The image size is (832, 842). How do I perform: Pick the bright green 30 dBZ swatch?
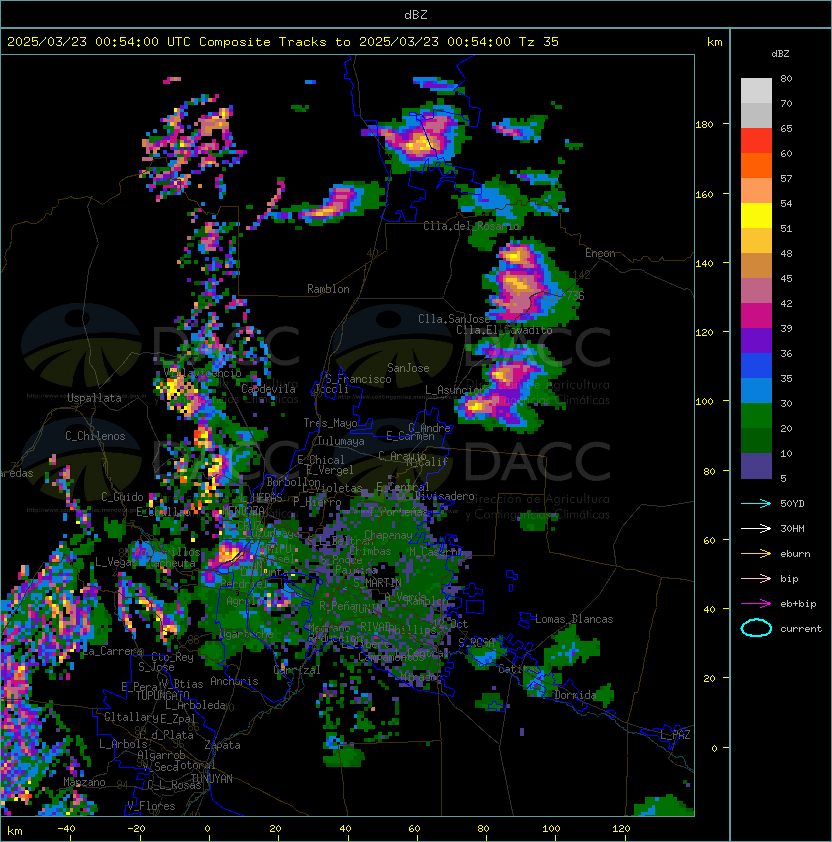756,416
